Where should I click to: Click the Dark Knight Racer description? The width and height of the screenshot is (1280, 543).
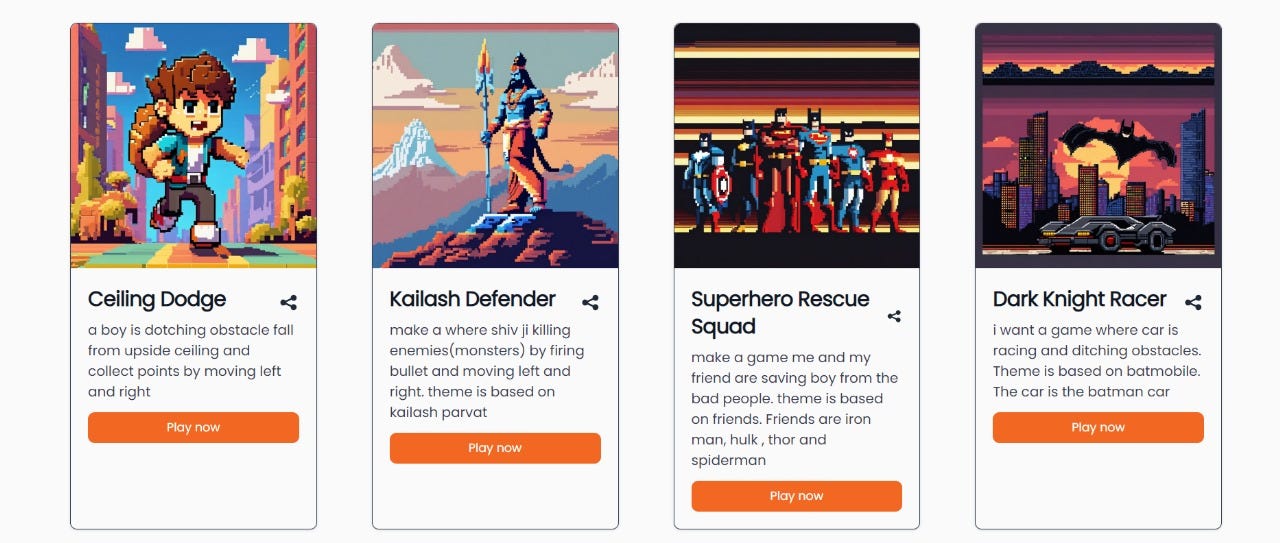coord(1097,361)
